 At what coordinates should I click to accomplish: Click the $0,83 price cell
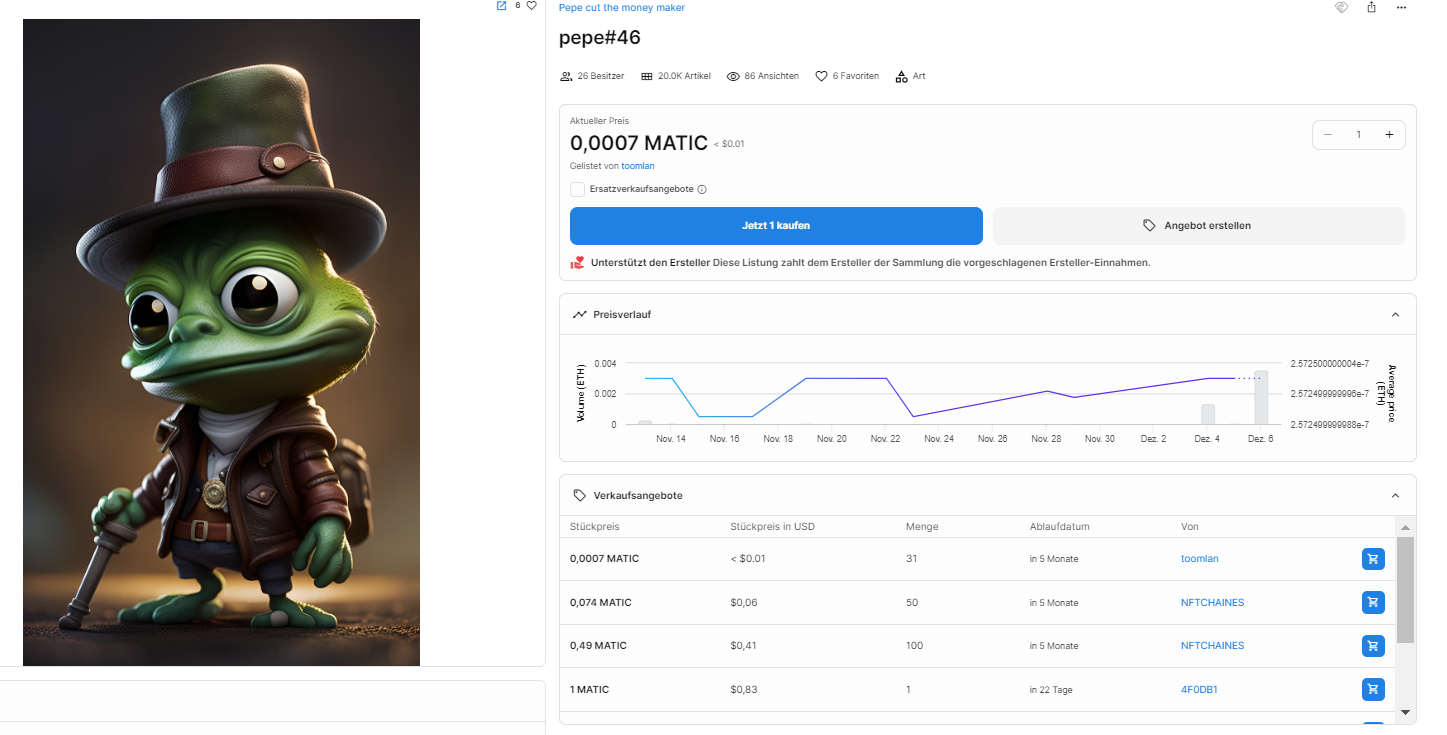[743, 690]
